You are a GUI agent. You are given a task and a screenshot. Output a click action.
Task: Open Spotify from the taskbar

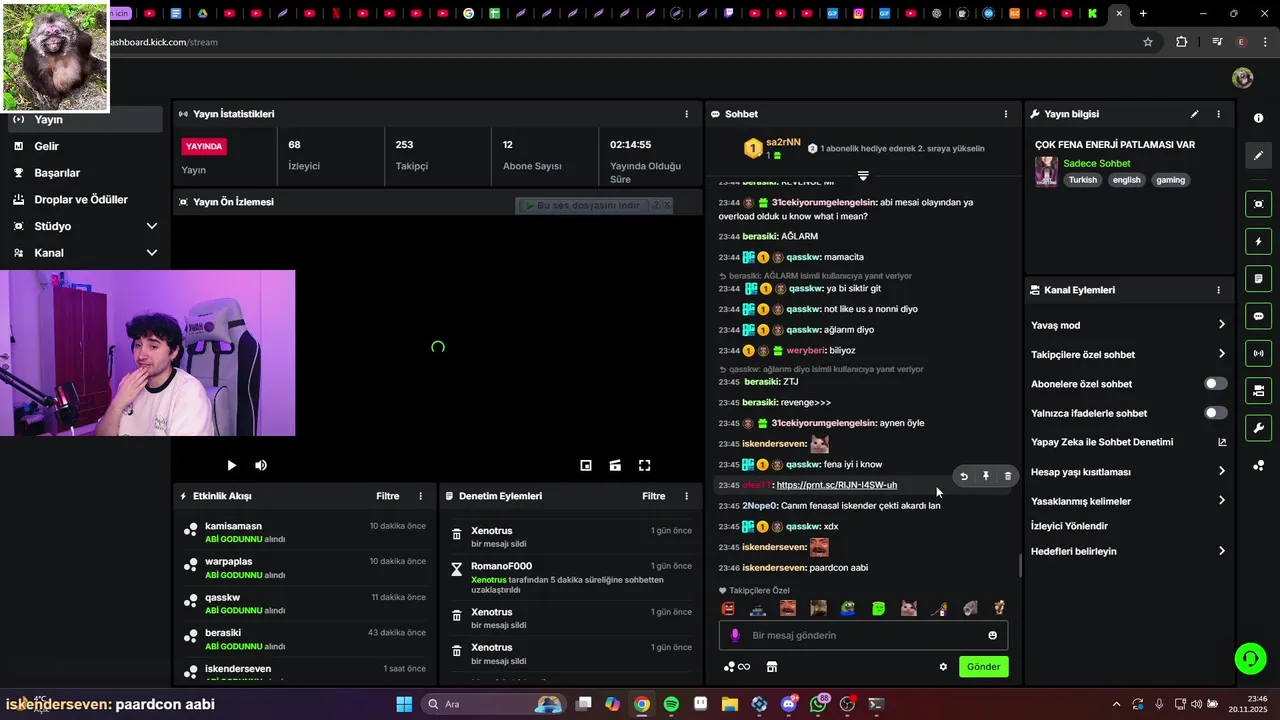pyautogui.click(x=671, y=704)
